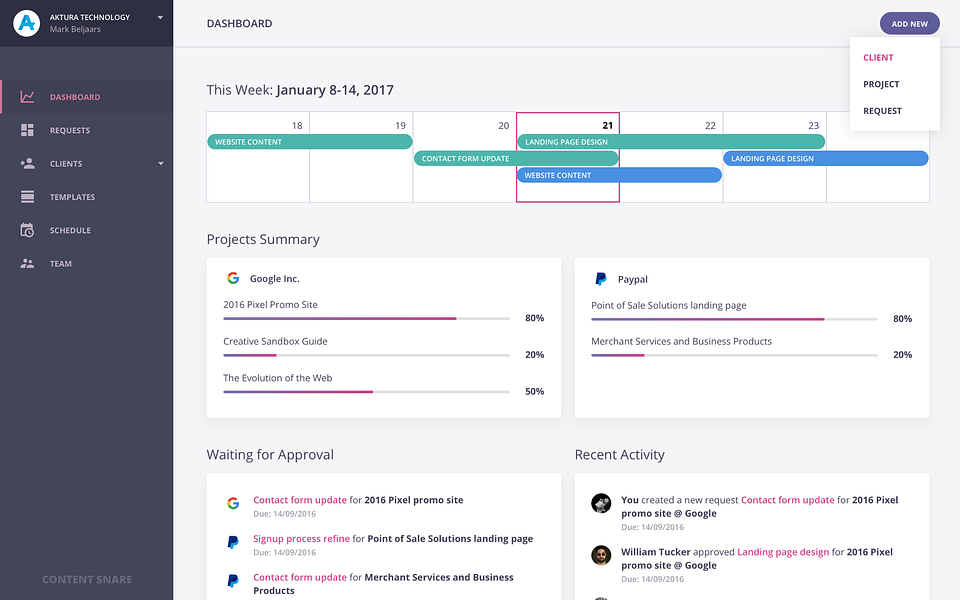
Task: Click the Team people icon
Action: tap(28, 264)
